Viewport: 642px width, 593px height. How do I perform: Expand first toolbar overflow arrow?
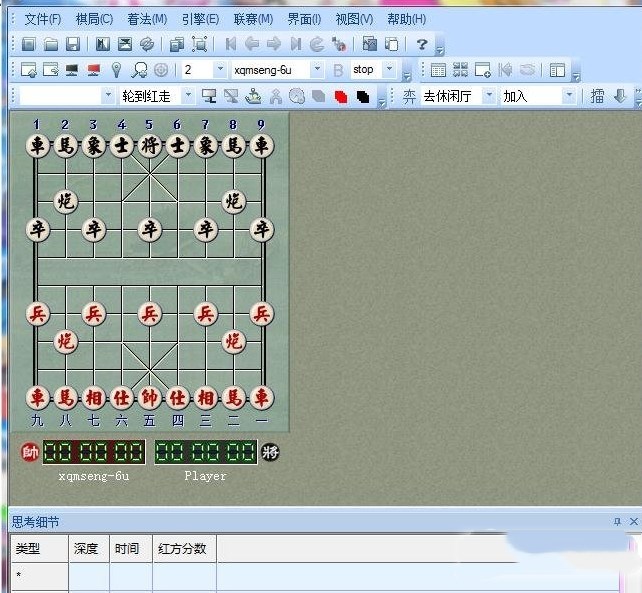(x=440, y=50)
